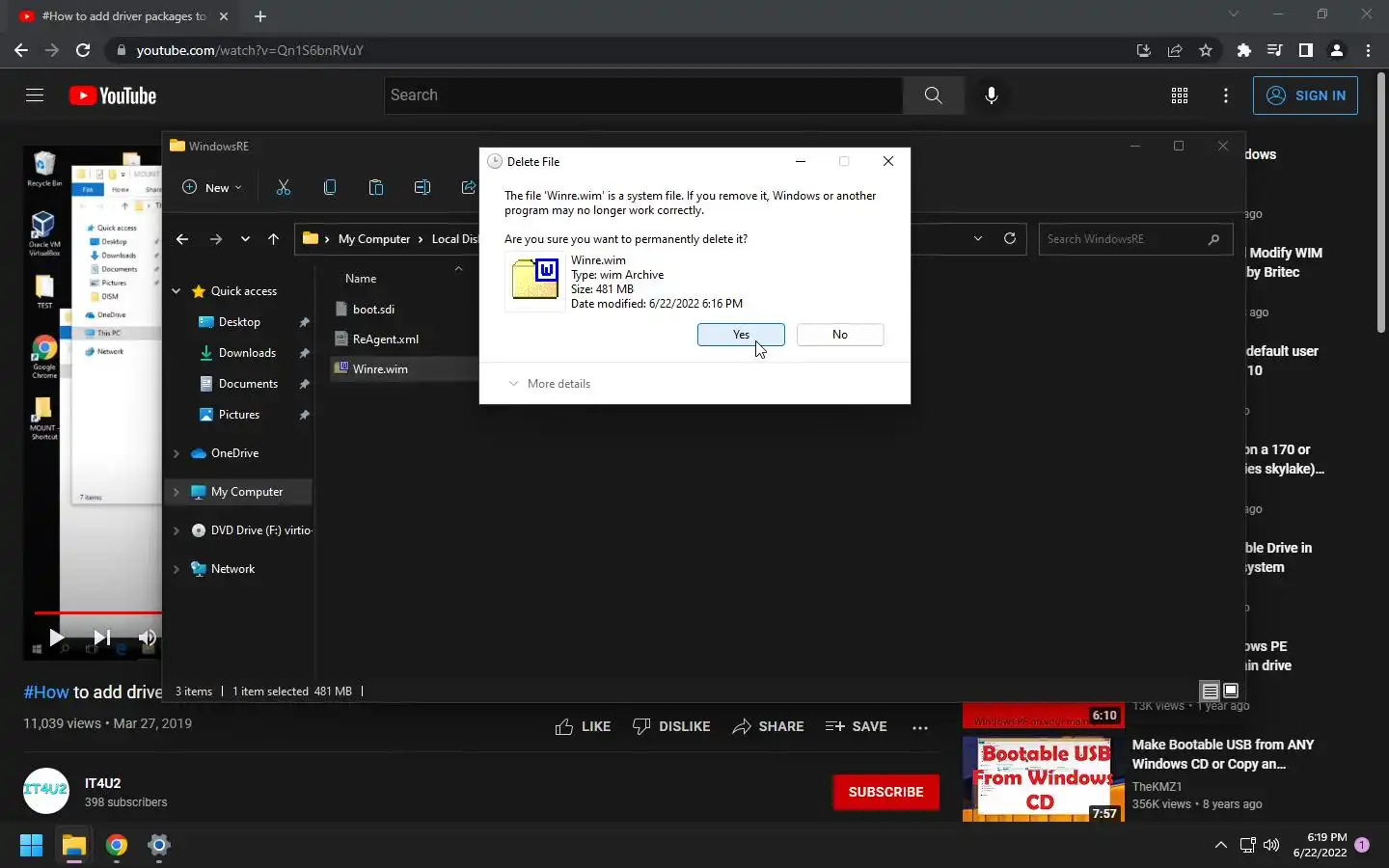Select My Computer in the address breadcrumb
The height and width of the screenshot is (868, 1389).
[374, 239]
